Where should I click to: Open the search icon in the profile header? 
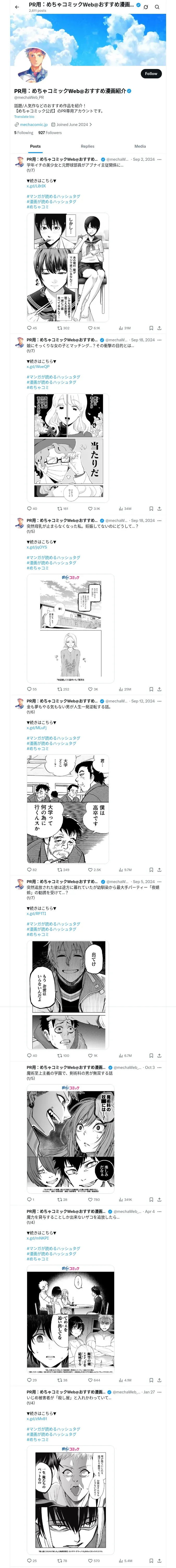coord(157,7)
